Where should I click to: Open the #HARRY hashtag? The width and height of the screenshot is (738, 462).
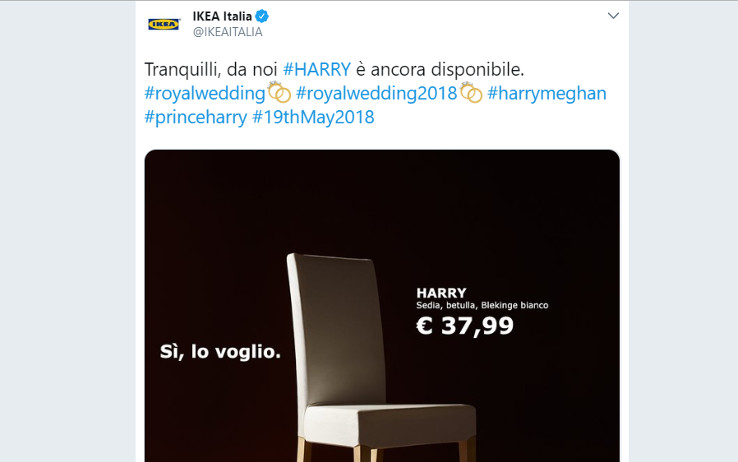coord(317,70)
